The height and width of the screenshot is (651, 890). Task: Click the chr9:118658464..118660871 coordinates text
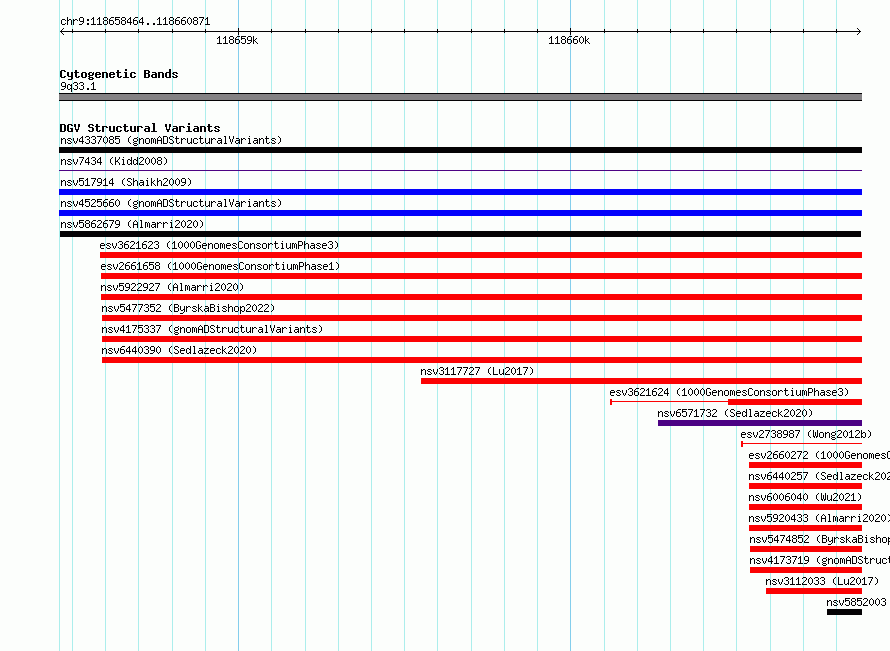[x=135, y=22]
